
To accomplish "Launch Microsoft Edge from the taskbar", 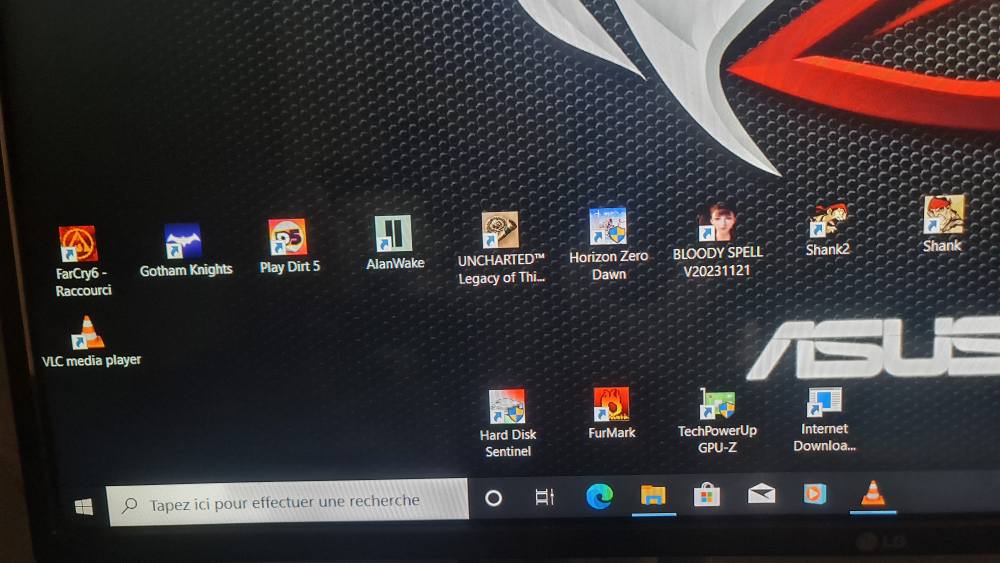I will click(x=599, y=496).
